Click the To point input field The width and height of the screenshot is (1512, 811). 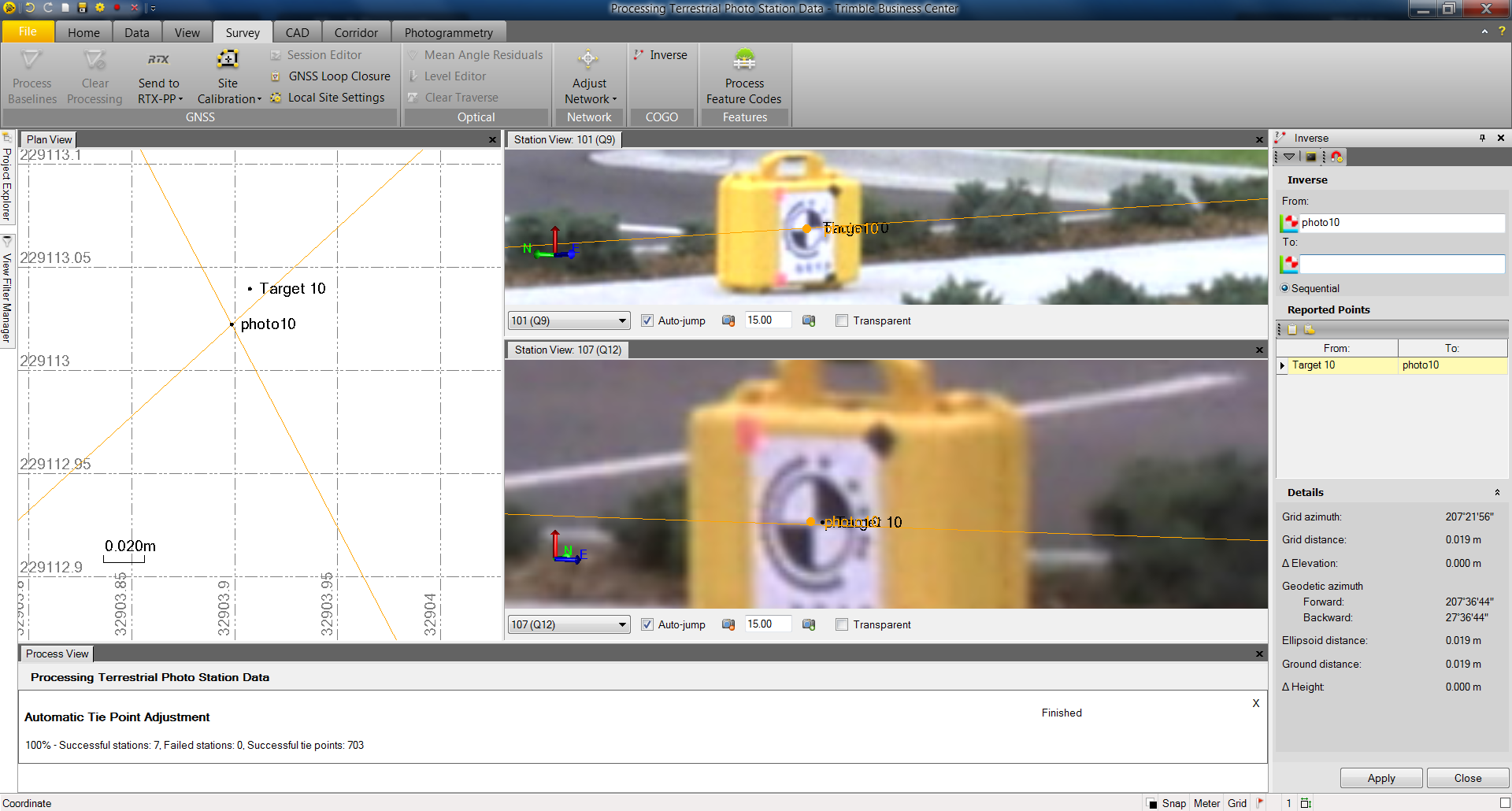[x=1401, y=264]
